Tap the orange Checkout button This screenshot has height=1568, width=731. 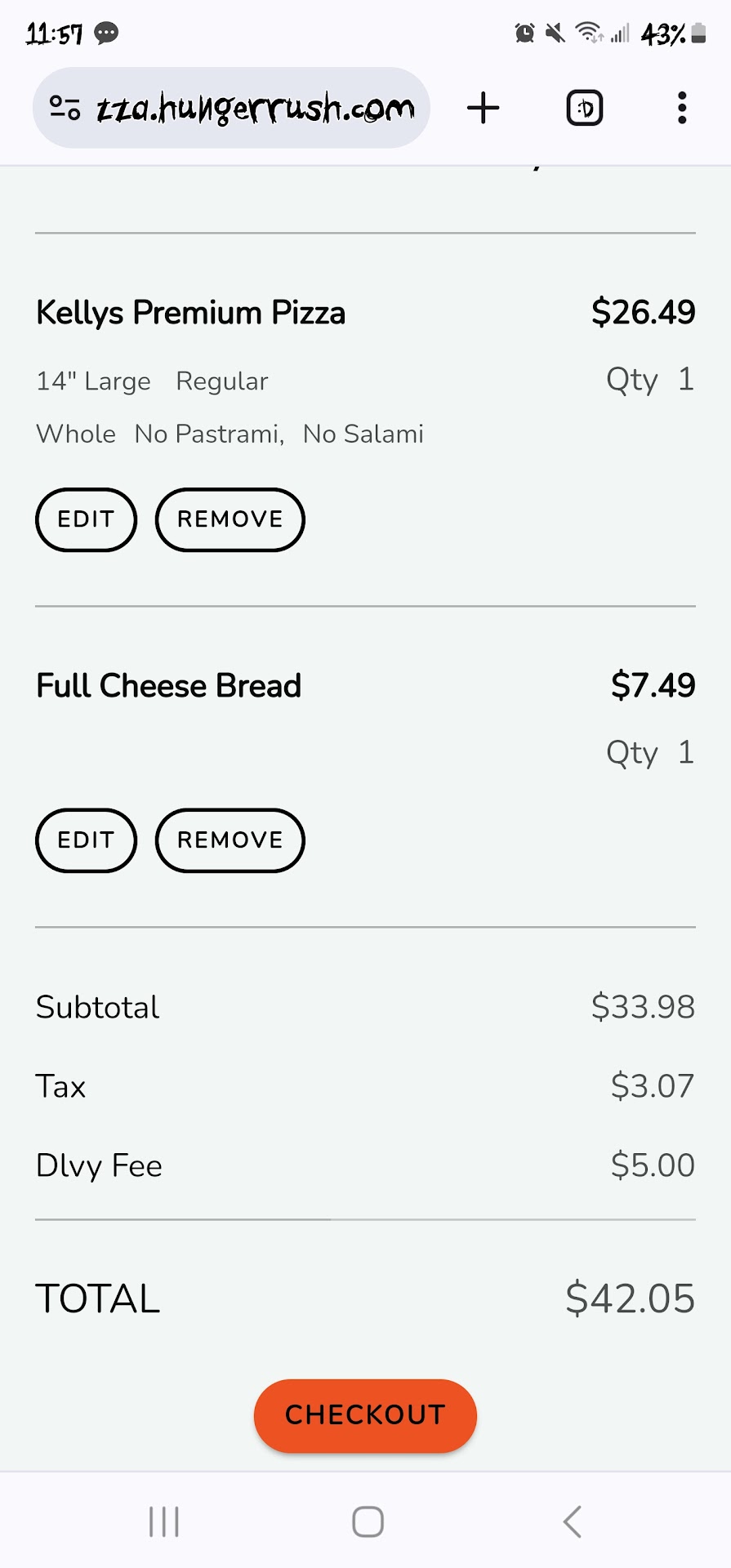[x=365, y=1415]
